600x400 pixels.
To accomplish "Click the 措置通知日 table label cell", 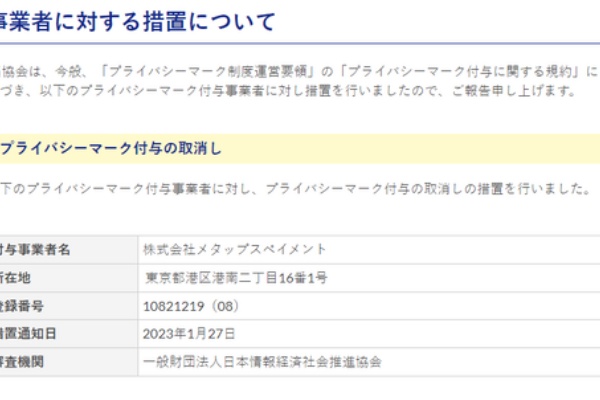I will click(x=29, y=333).
